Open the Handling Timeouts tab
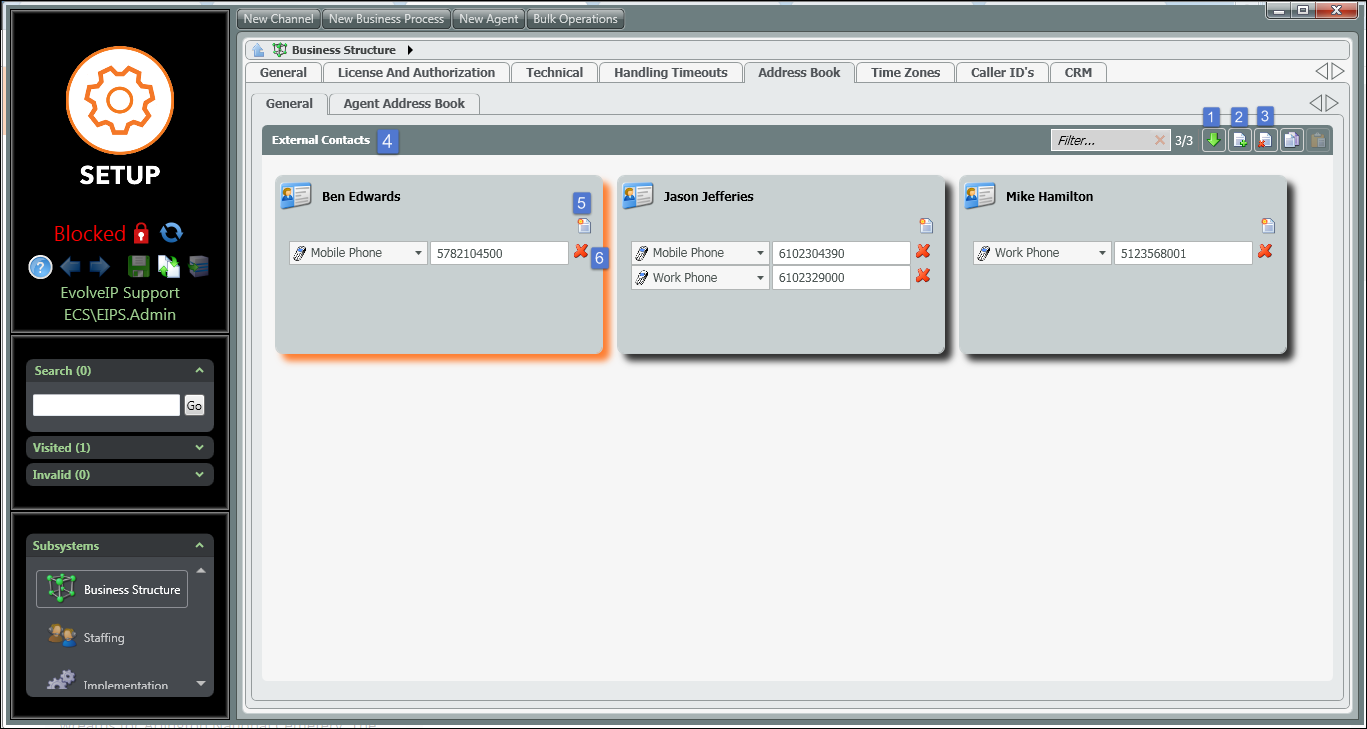 click(x=670, y=73)
